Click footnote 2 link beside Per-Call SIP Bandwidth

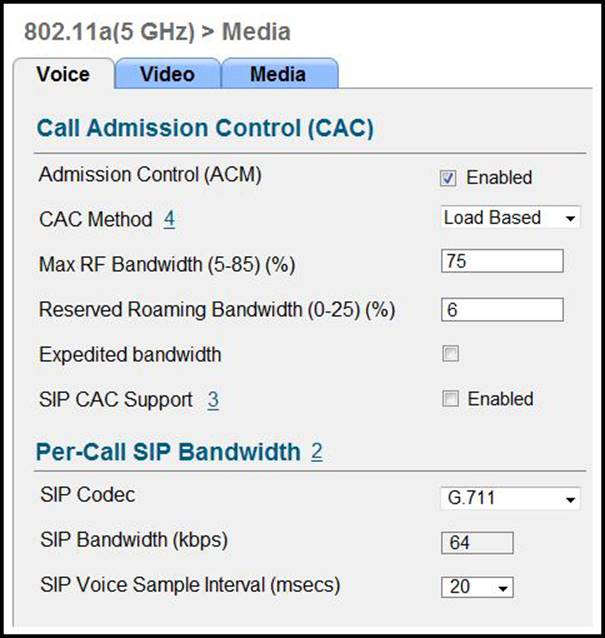[x=316, y=452]
